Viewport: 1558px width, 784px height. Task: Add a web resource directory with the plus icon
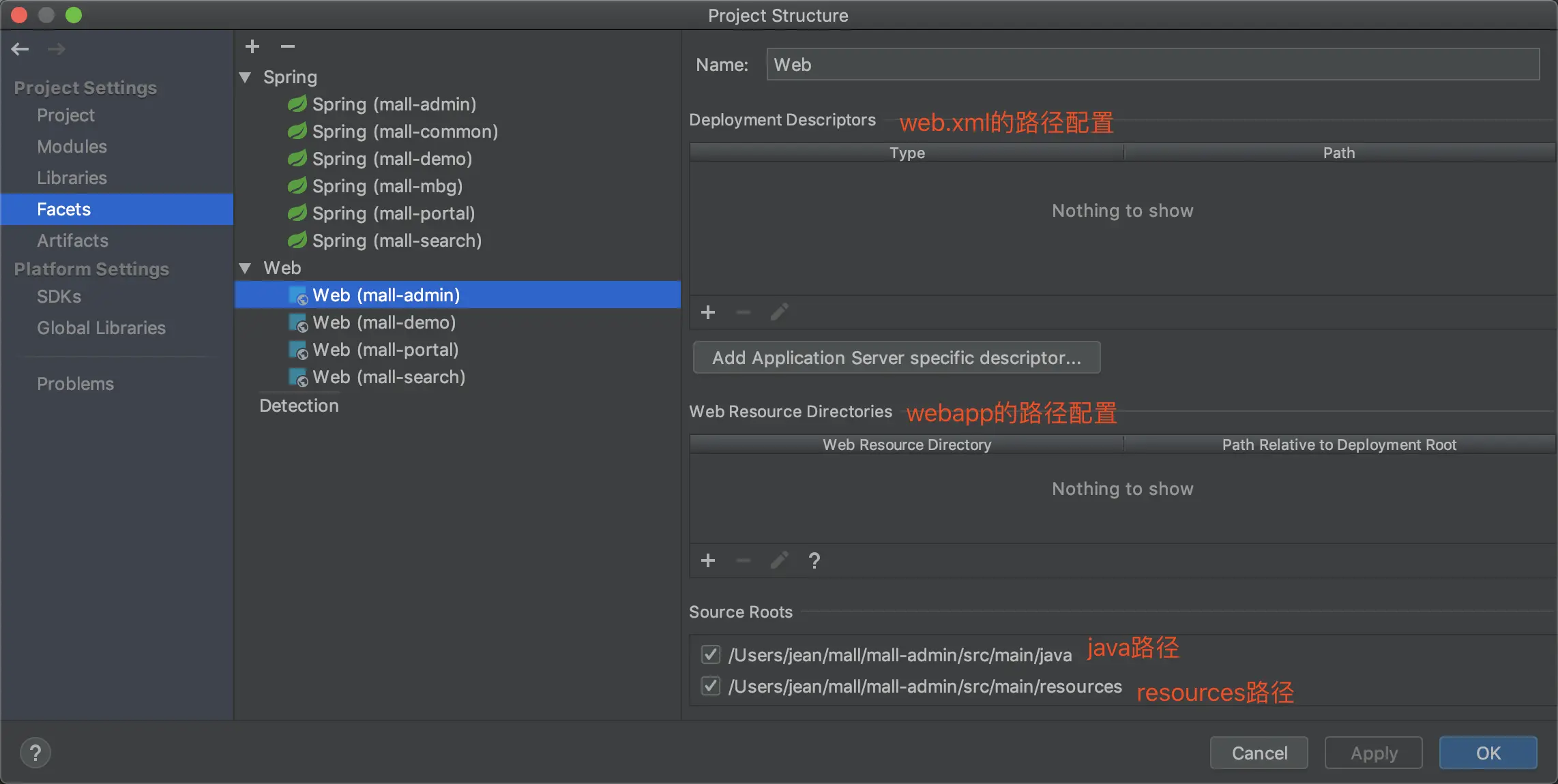[708, 560]
